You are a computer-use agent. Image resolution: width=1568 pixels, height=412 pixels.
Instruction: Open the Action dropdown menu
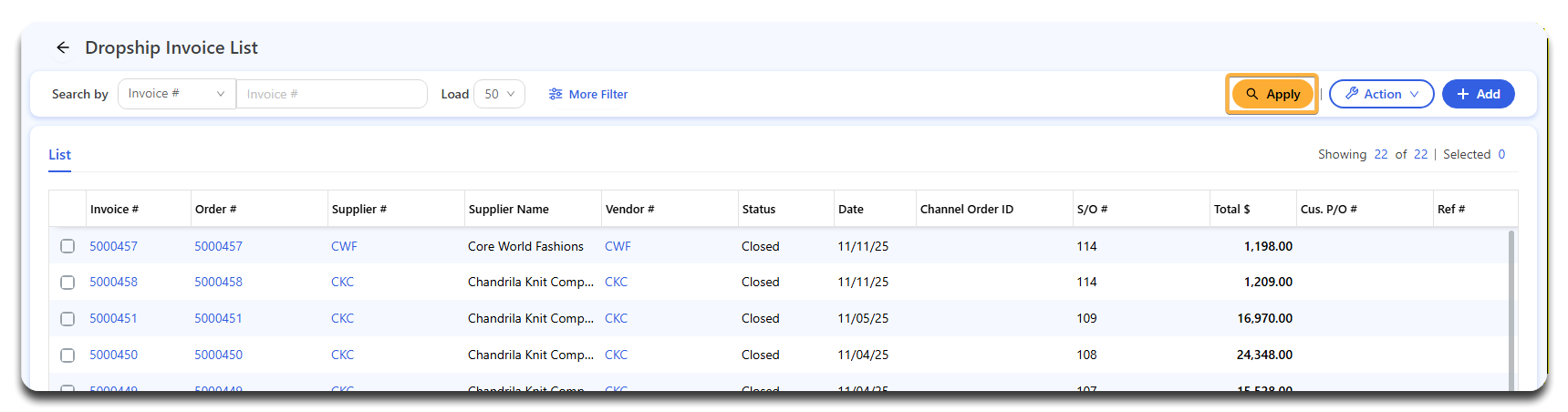1381,94
